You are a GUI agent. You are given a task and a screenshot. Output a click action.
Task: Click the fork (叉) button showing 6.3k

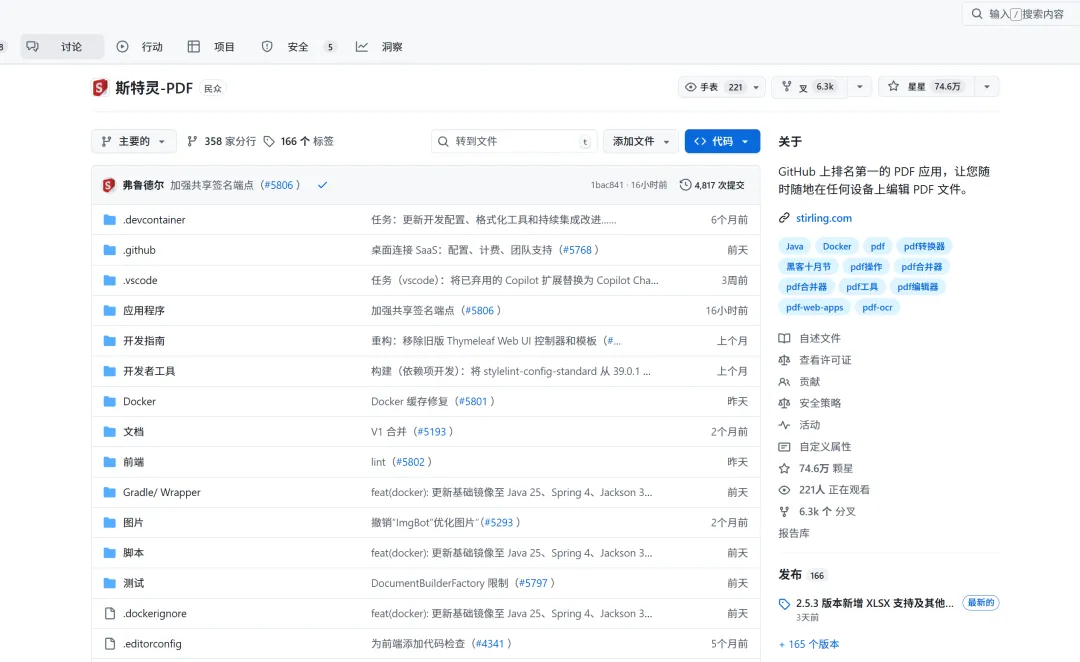[x=809, y=87]
